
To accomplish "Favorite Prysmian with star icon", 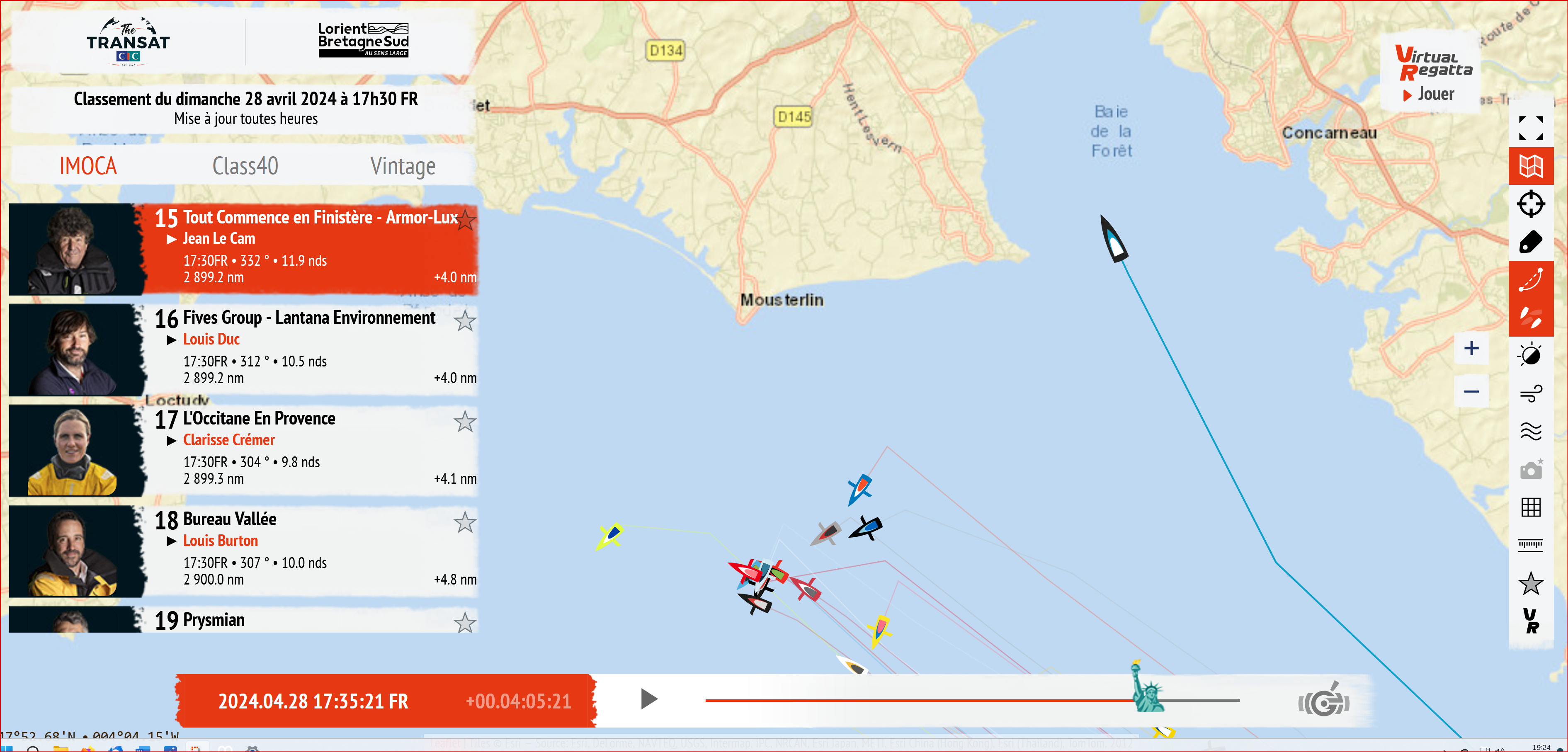I will [x=465, y=622].
